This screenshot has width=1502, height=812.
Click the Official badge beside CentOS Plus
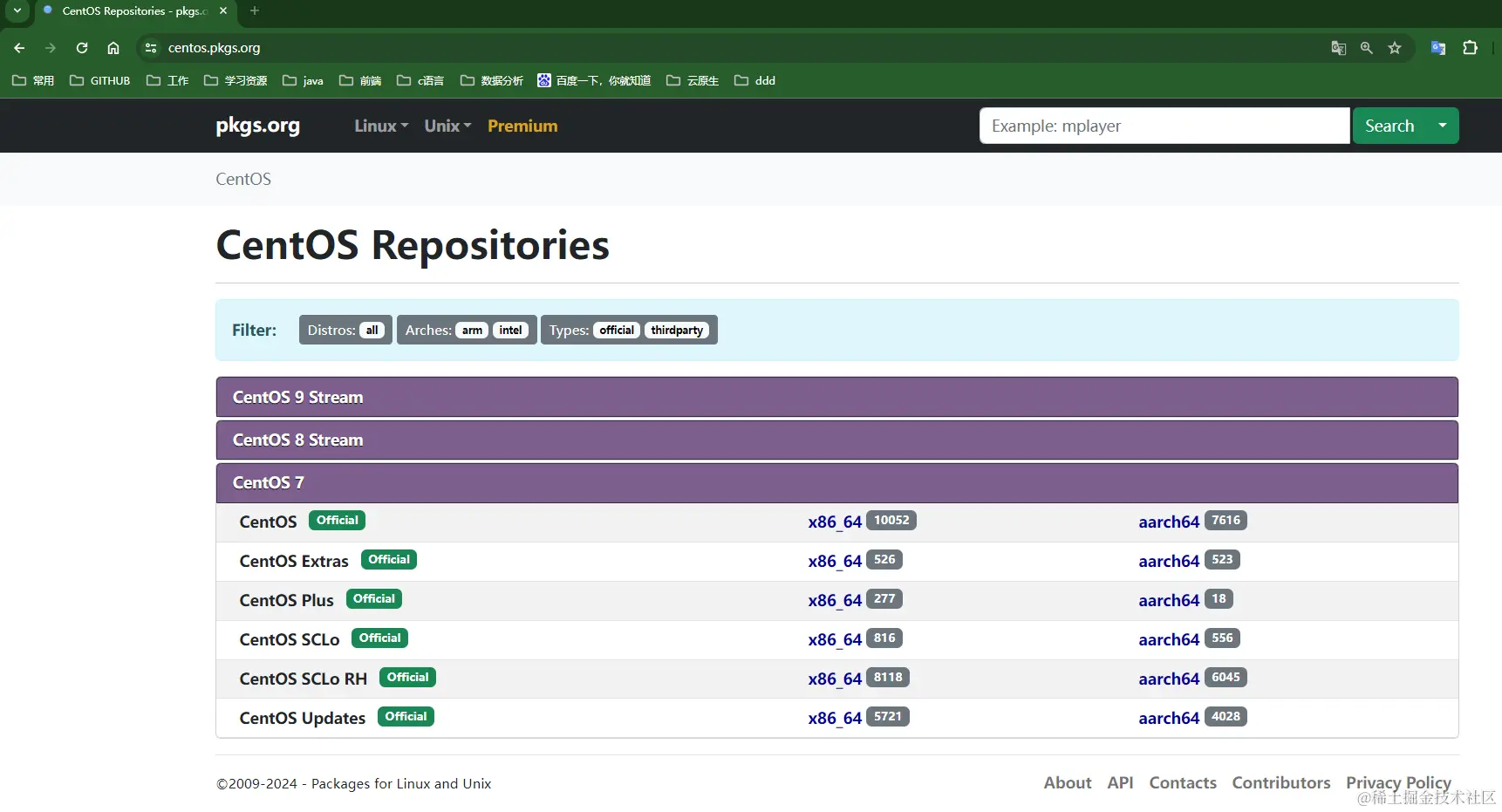[374, 598]
